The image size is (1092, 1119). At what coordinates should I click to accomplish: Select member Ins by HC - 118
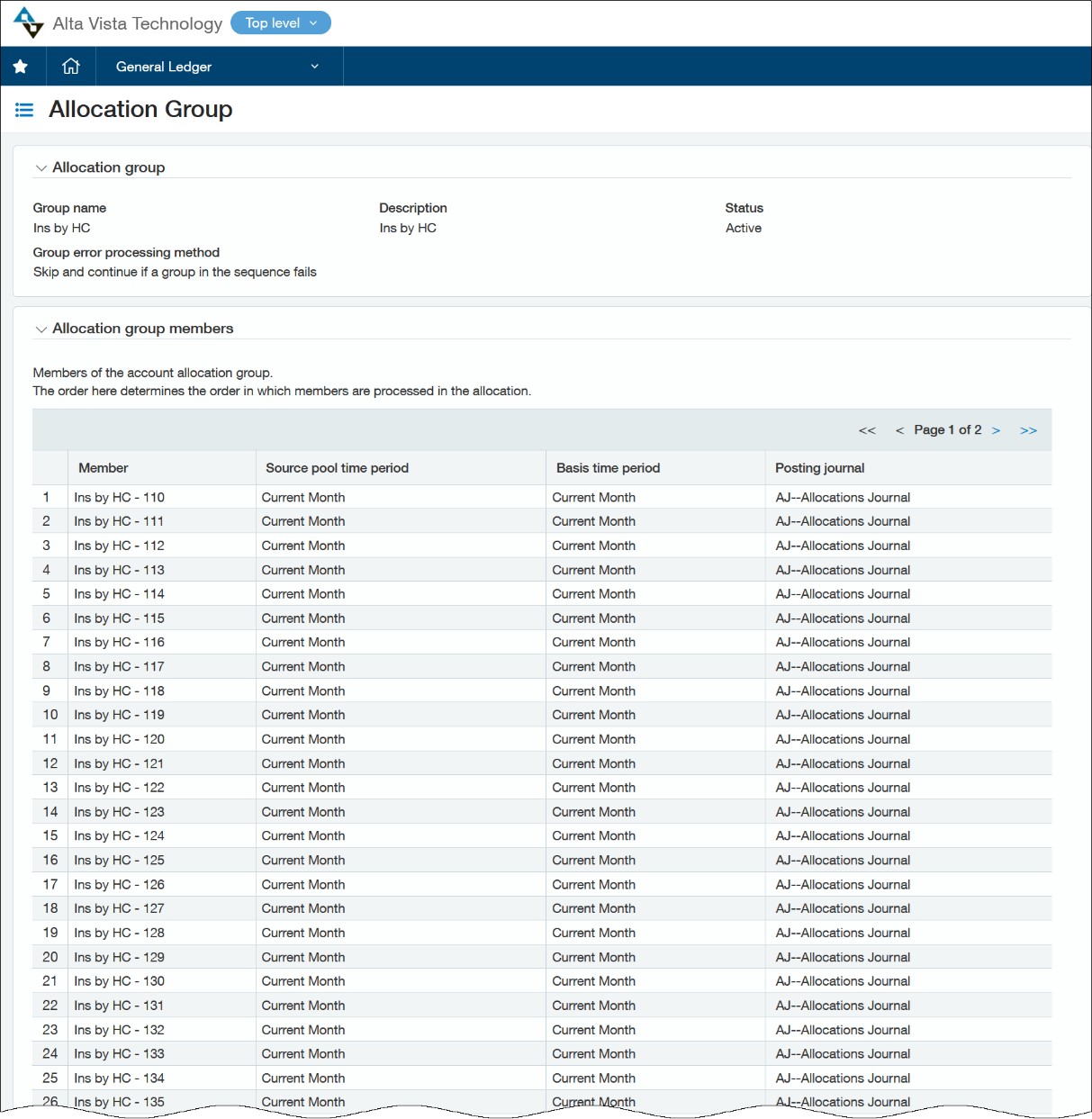(120, 690)
